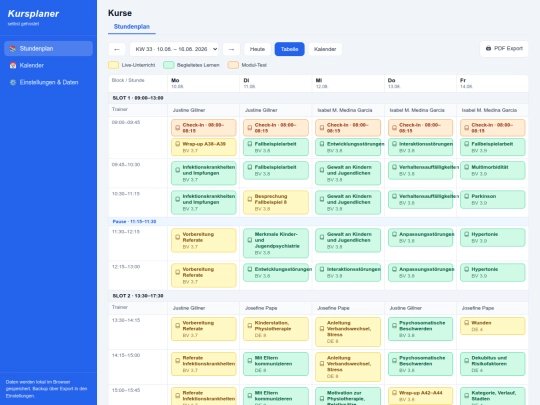Click the Mo 10.08. column header

tap(203, 83)
